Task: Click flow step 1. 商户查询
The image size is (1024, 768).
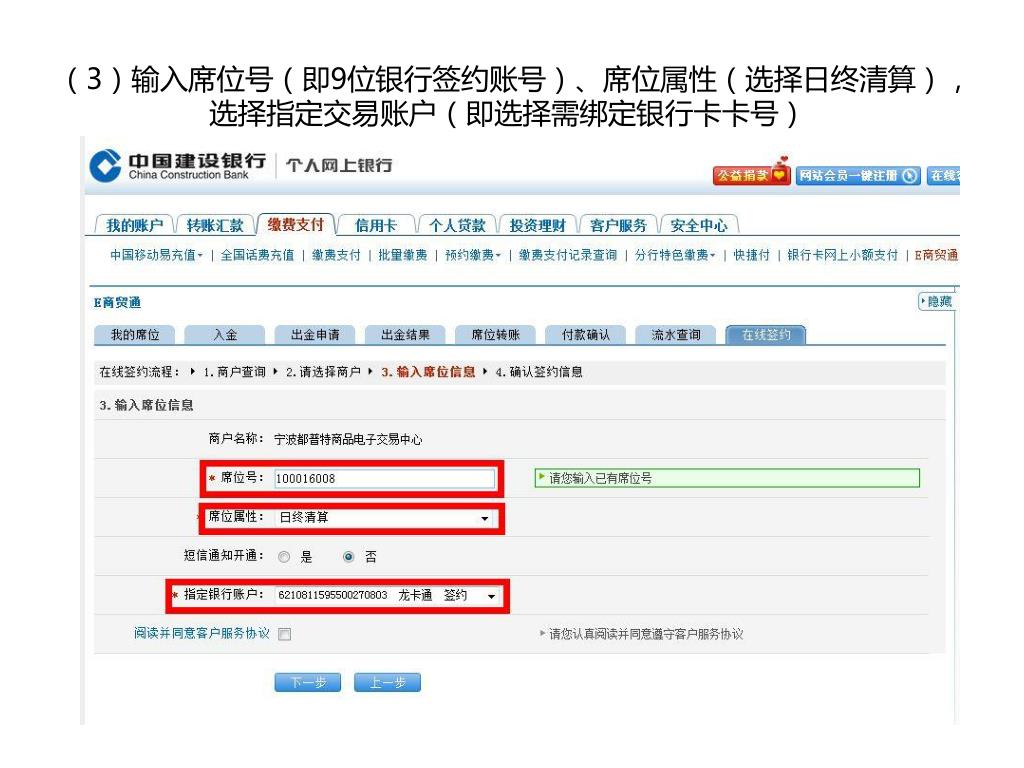Action: coord(234,372)
